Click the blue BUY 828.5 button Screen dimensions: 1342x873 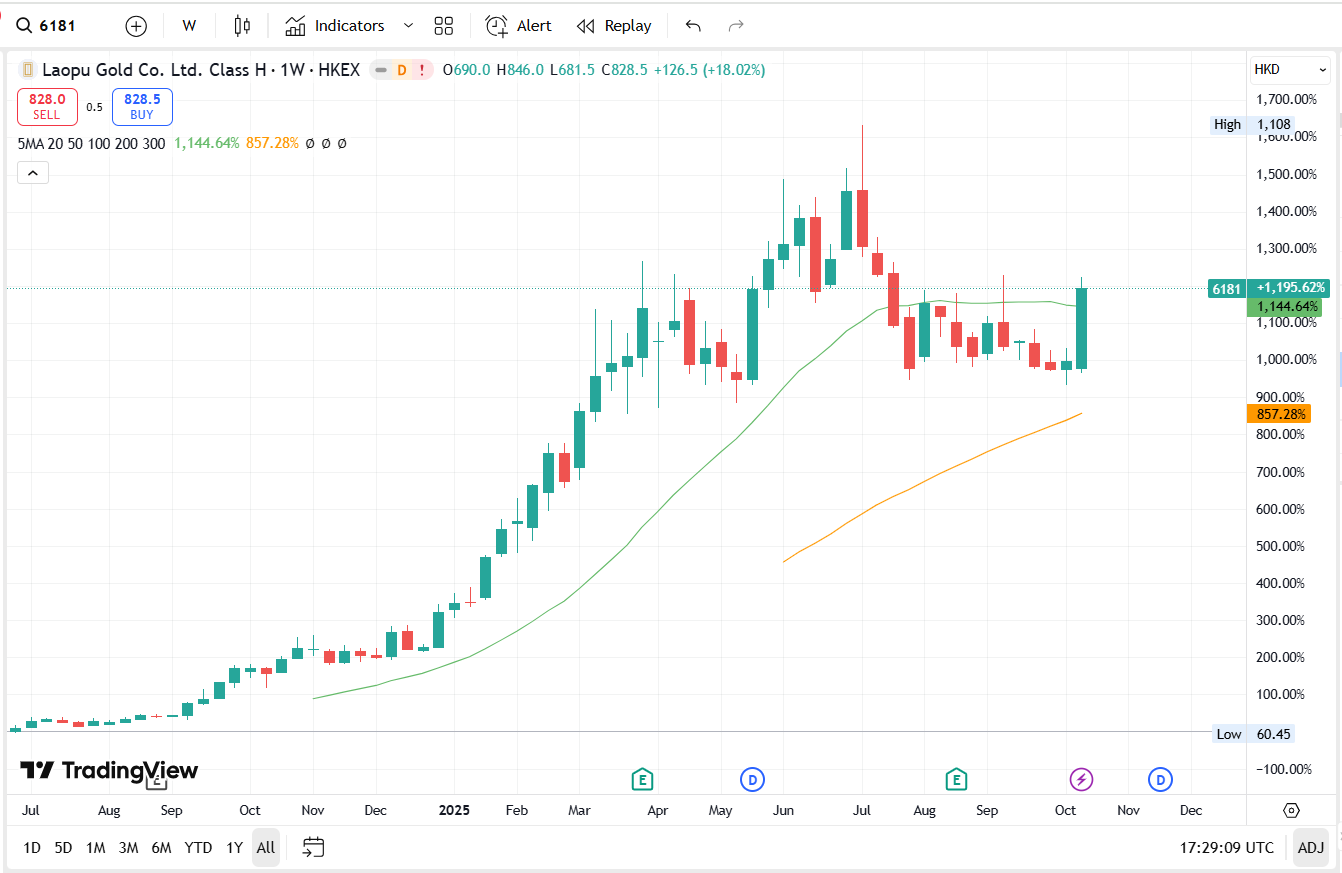[x=142, y=106]
